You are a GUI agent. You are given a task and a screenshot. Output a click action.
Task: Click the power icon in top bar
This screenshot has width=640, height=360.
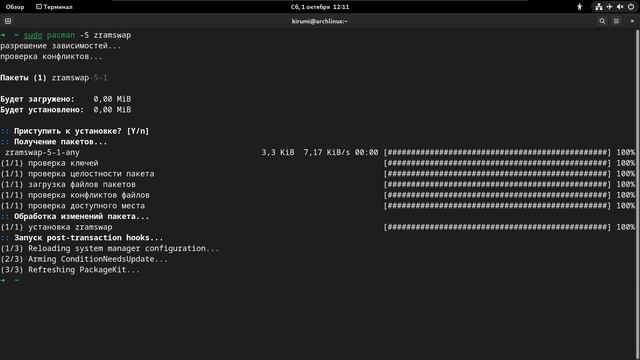pyautogui.click(x=631, y=7)
